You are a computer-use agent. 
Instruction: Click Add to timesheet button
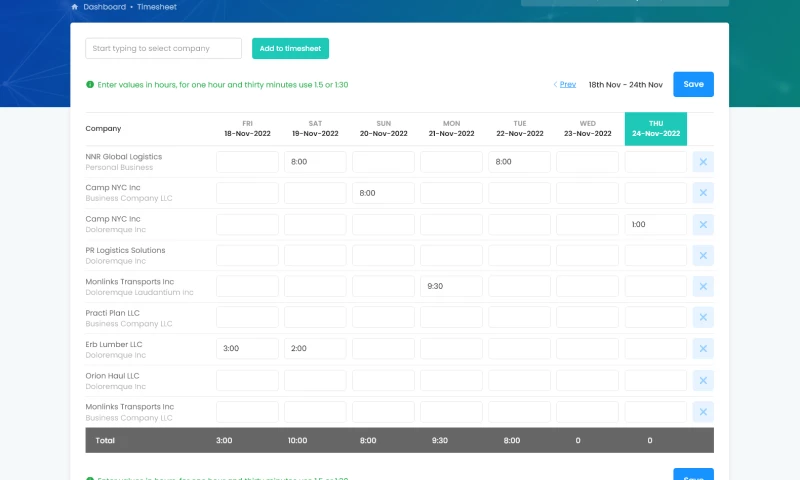pyautogui.click(x=290, y=48)
